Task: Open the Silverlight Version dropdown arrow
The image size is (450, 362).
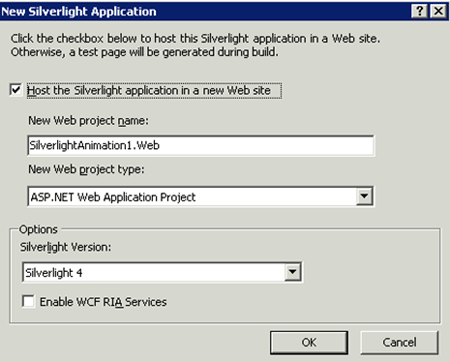Action: (x=292, y=272)
